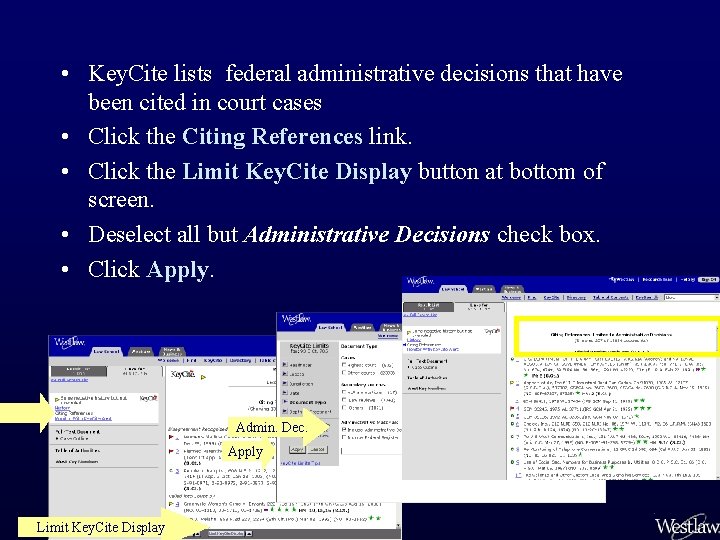Check Others checkbox under Secondary sources
Screen dimensions: 720x540
(x=343, y=407)
